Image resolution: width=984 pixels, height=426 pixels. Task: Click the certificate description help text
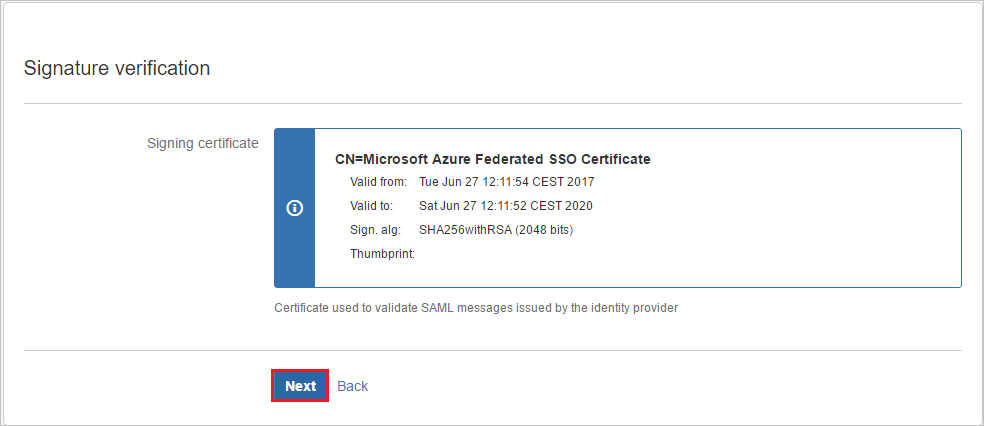pos(475,308)
